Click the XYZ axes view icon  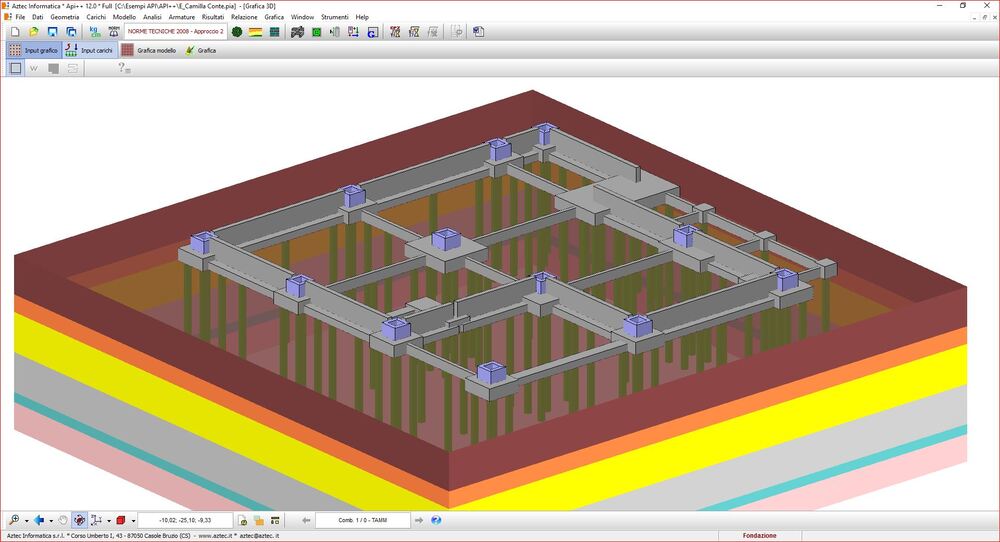[97, 520]
